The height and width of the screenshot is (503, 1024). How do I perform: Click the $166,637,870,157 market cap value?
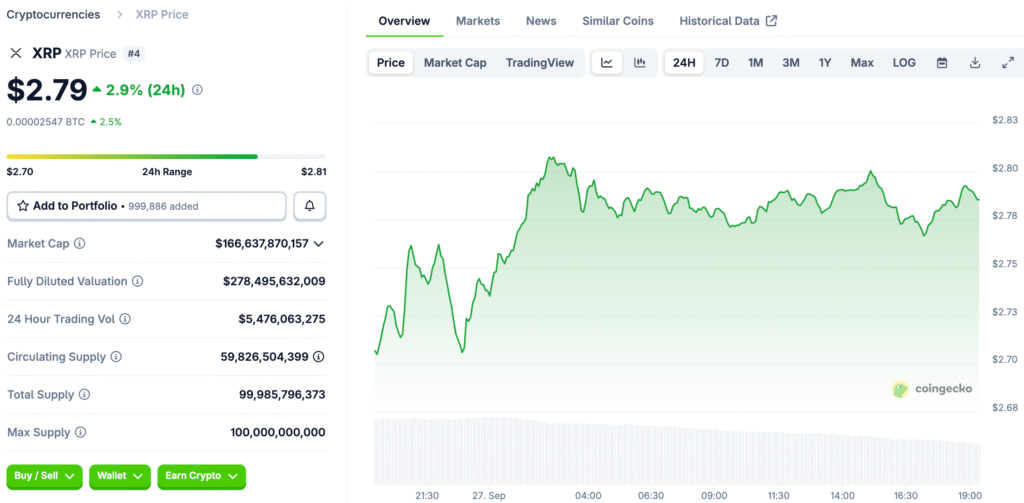click(262, 244)
